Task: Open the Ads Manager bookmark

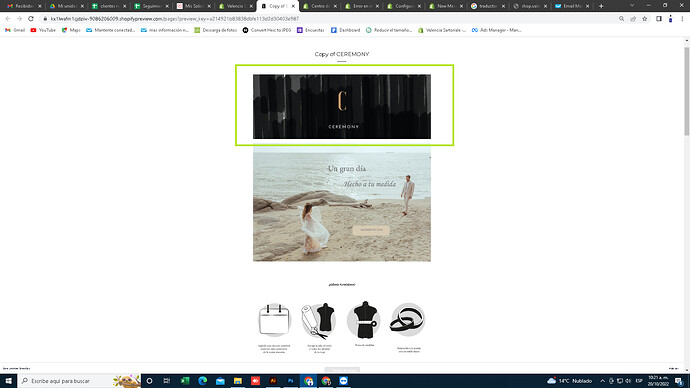Action: [496, 30]
